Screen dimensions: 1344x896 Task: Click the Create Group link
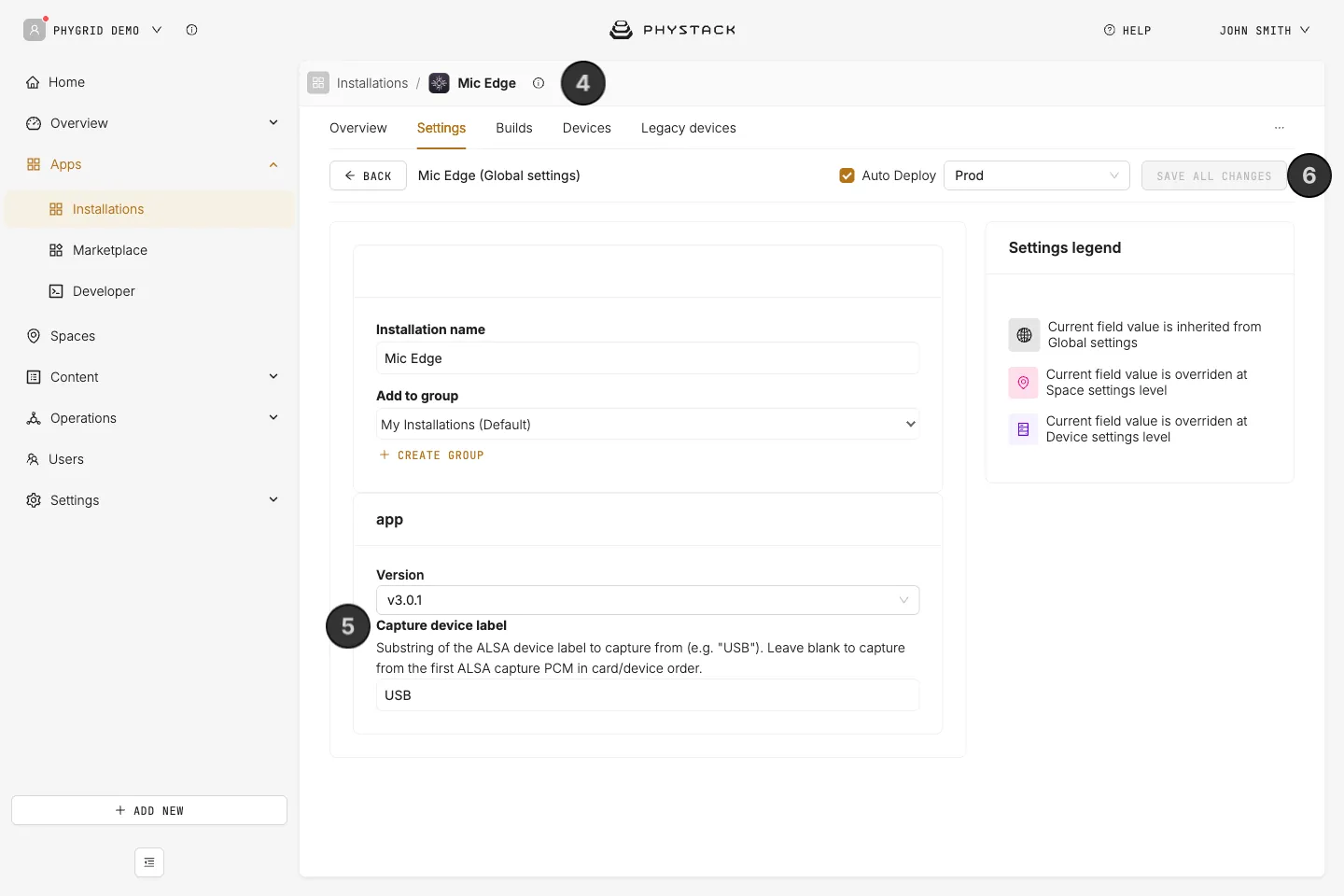pyautogui.click(x=431, y=455)
